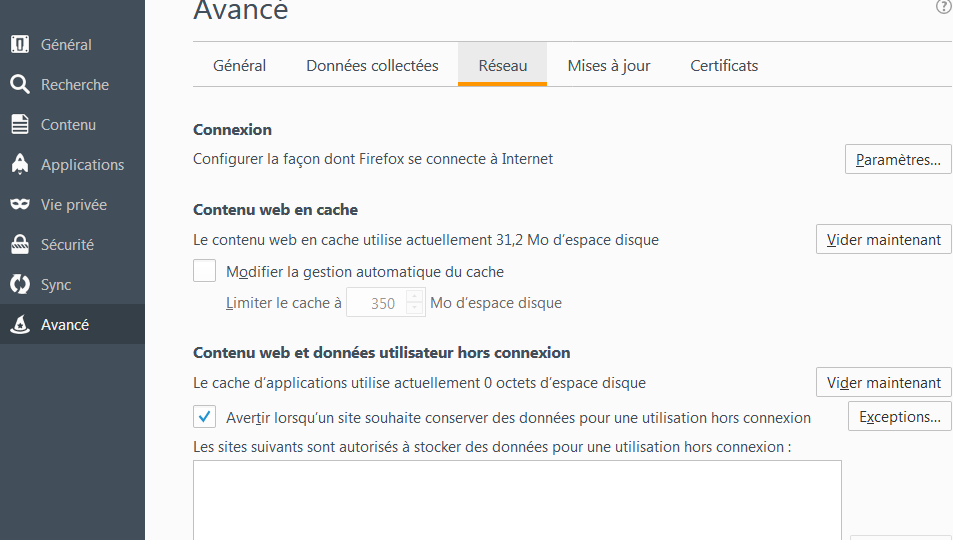953x540 pixels.
Task: Select the Sécurité lock icon
Action: click(x=20, y=244)
